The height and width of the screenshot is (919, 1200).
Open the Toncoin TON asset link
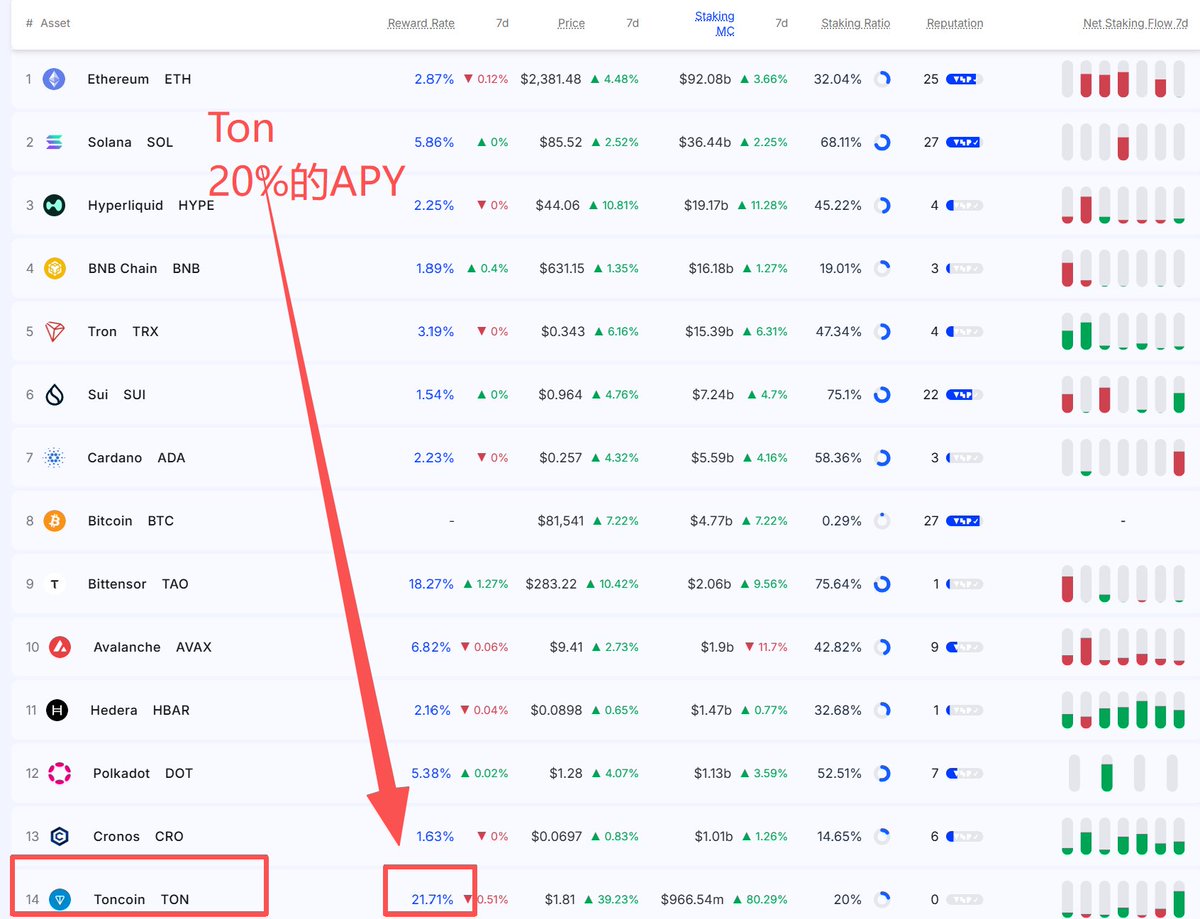click(141, 899)
